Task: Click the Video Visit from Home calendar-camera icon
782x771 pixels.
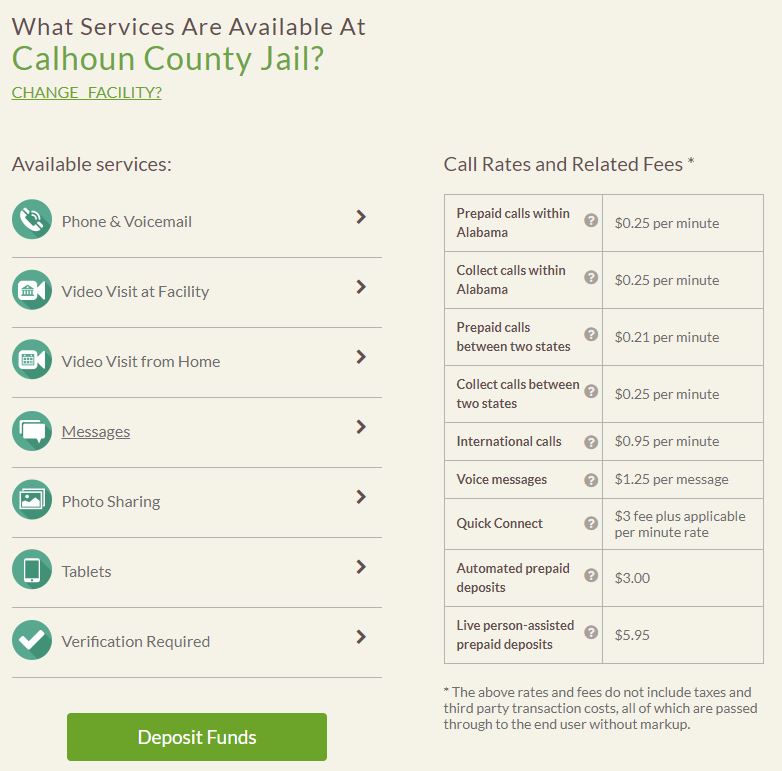Action: tap(32, 360)
